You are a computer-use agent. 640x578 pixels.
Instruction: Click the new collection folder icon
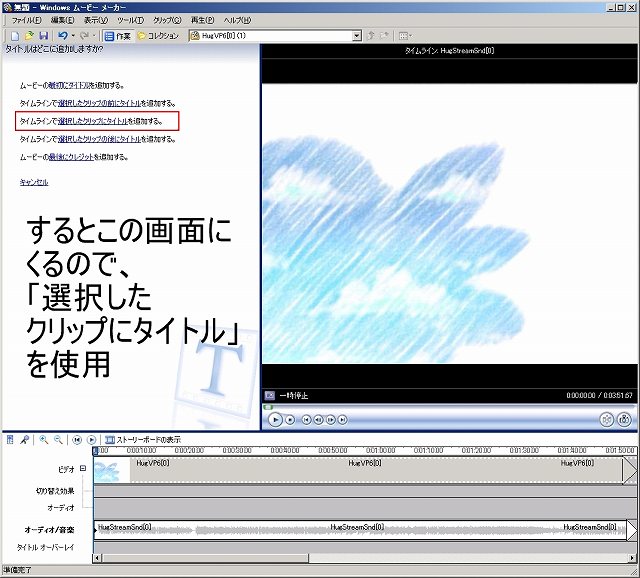click(384, 36)
